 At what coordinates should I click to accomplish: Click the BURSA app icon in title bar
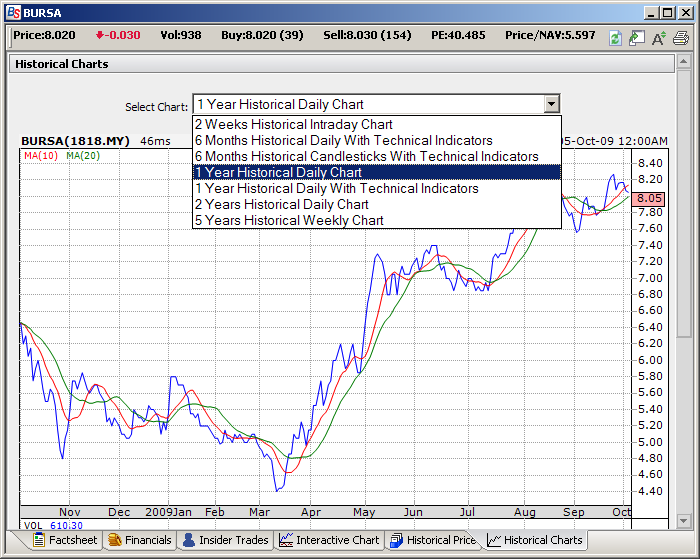pyautogui.click(x=14, y=13)
